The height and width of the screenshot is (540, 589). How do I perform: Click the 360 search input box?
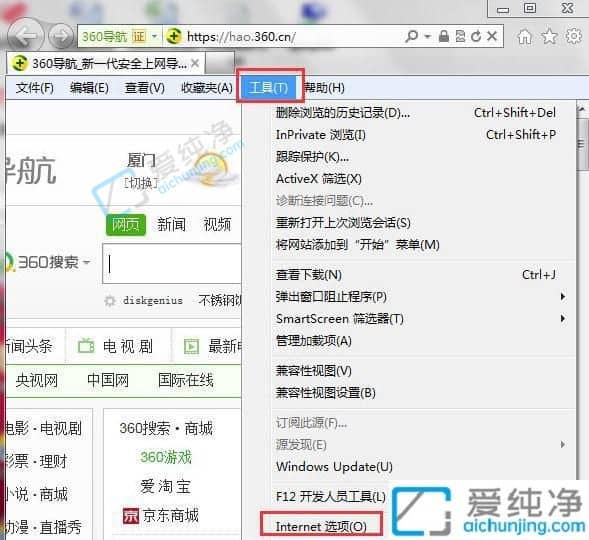172,263
